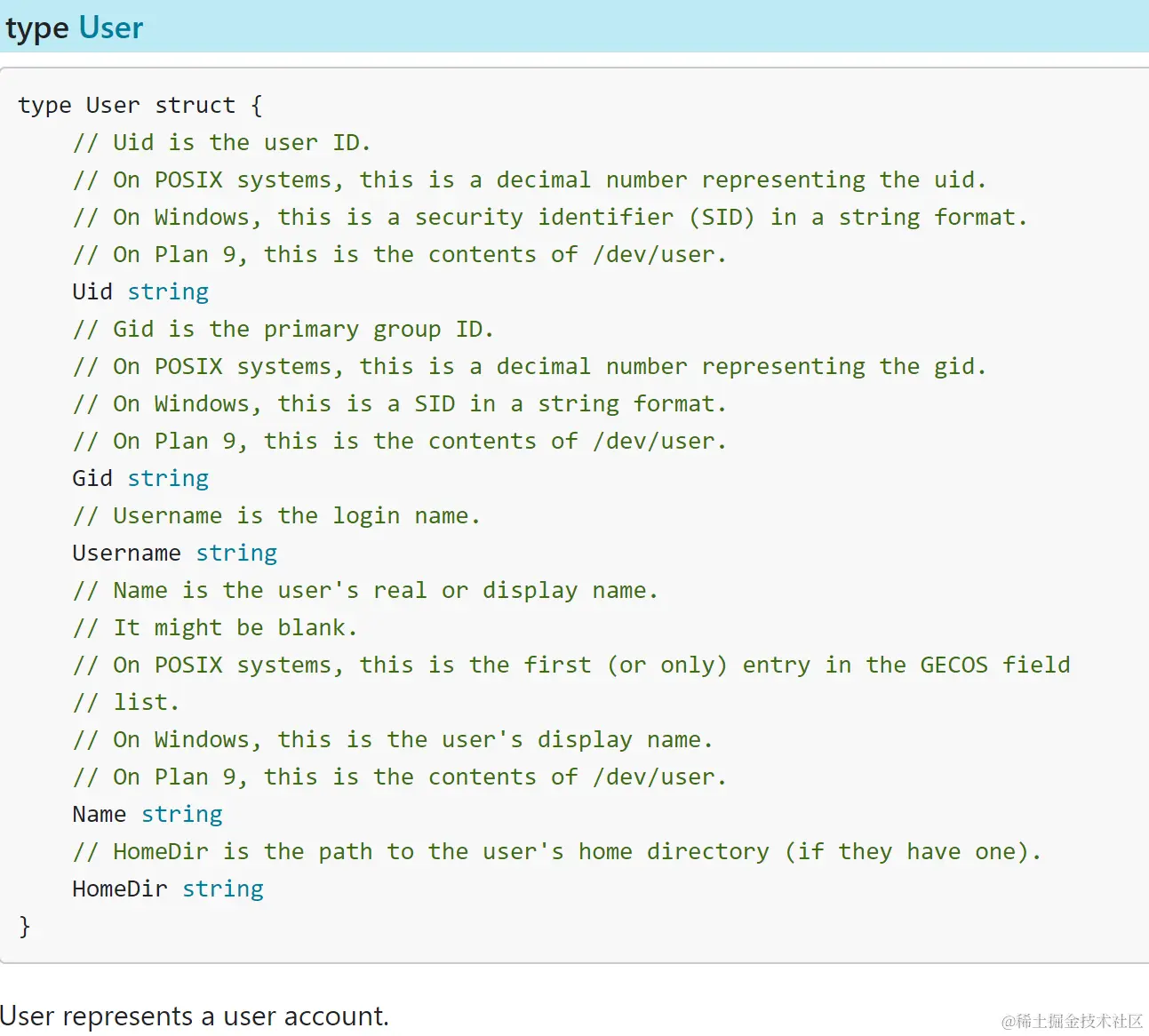Open the string link after HomeDir
This screenshot has height=1036, width=1149.
[223, 889]
